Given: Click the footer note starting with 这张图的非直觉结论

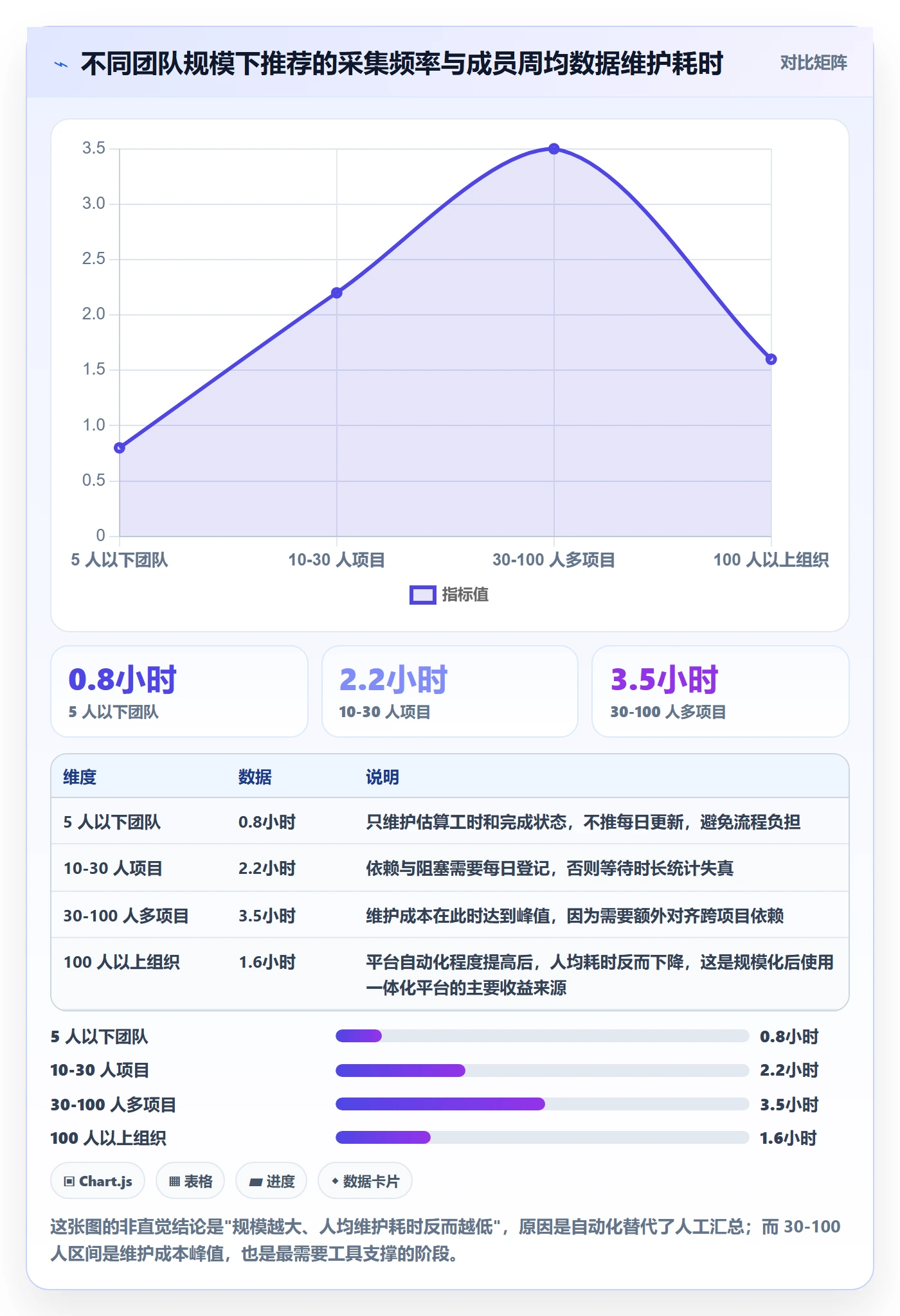Looking at the screenshot, I should (x=446, y=1240).
